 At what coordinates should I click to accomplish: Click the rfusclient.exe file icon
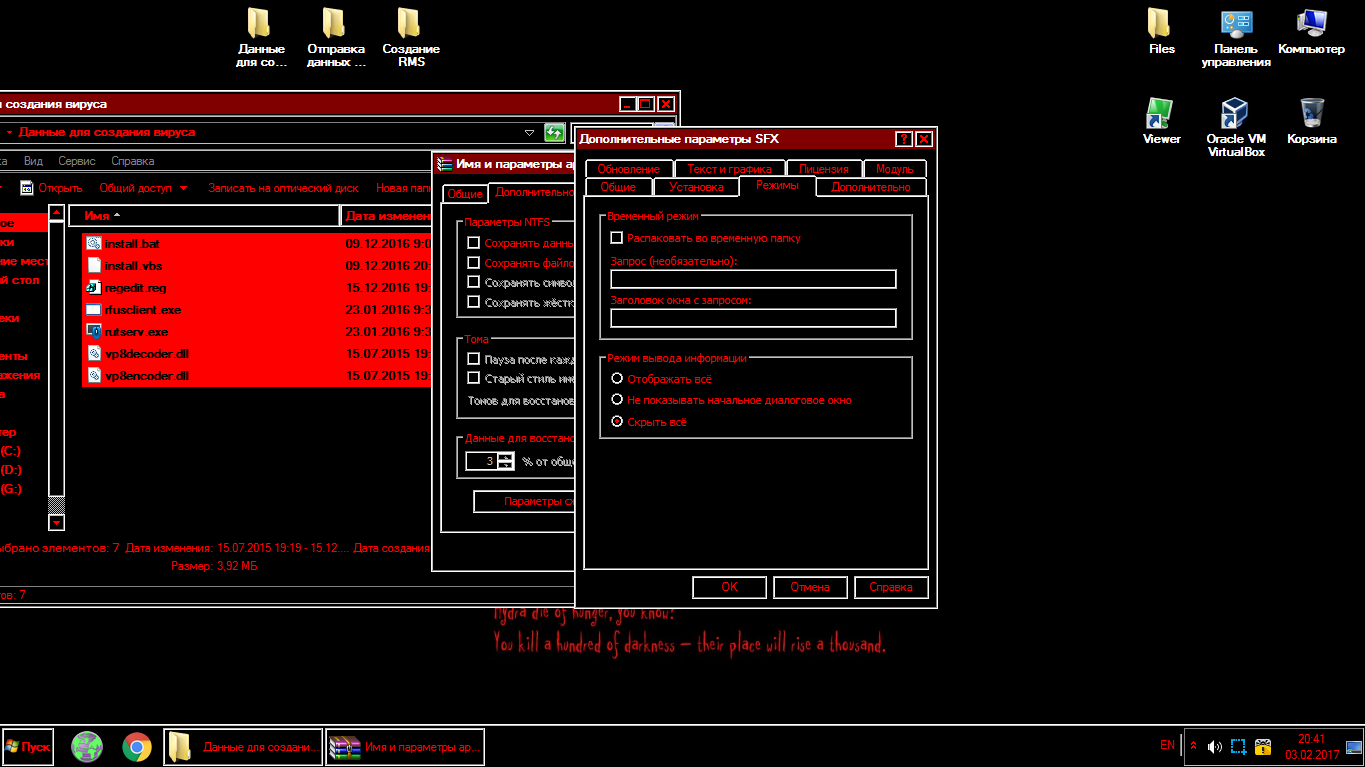coord(94,309)
